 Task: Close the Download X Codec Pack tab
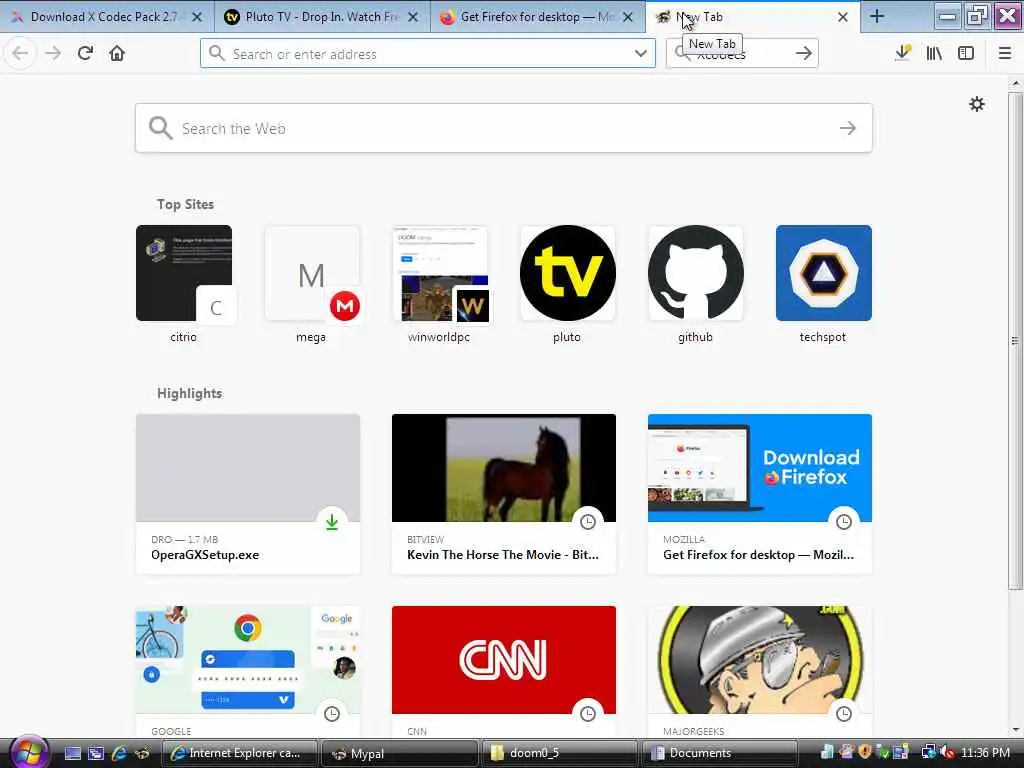[x=197, y=17]
